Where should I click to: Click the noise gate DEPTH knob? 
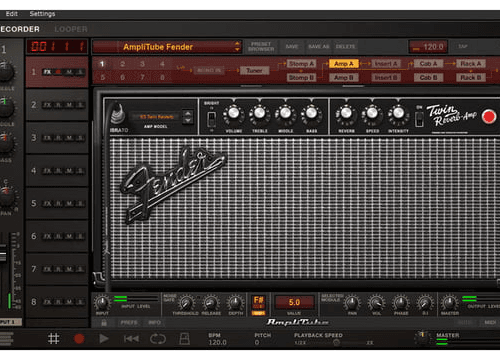(x=235, y=303)
